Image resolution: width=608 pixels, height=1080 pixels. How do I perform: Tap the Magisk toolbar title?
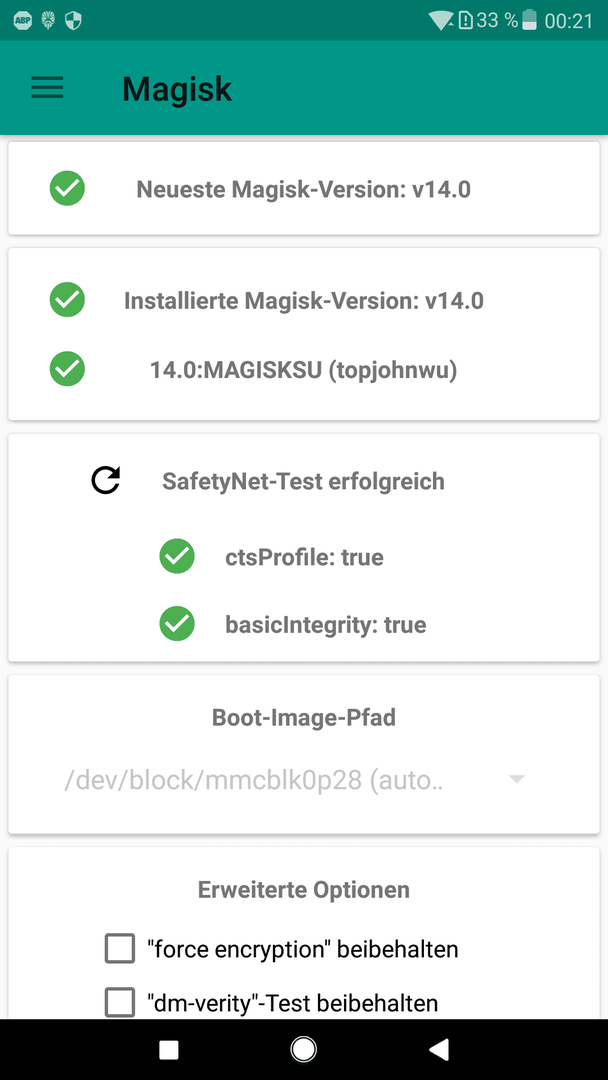(178, 89)
